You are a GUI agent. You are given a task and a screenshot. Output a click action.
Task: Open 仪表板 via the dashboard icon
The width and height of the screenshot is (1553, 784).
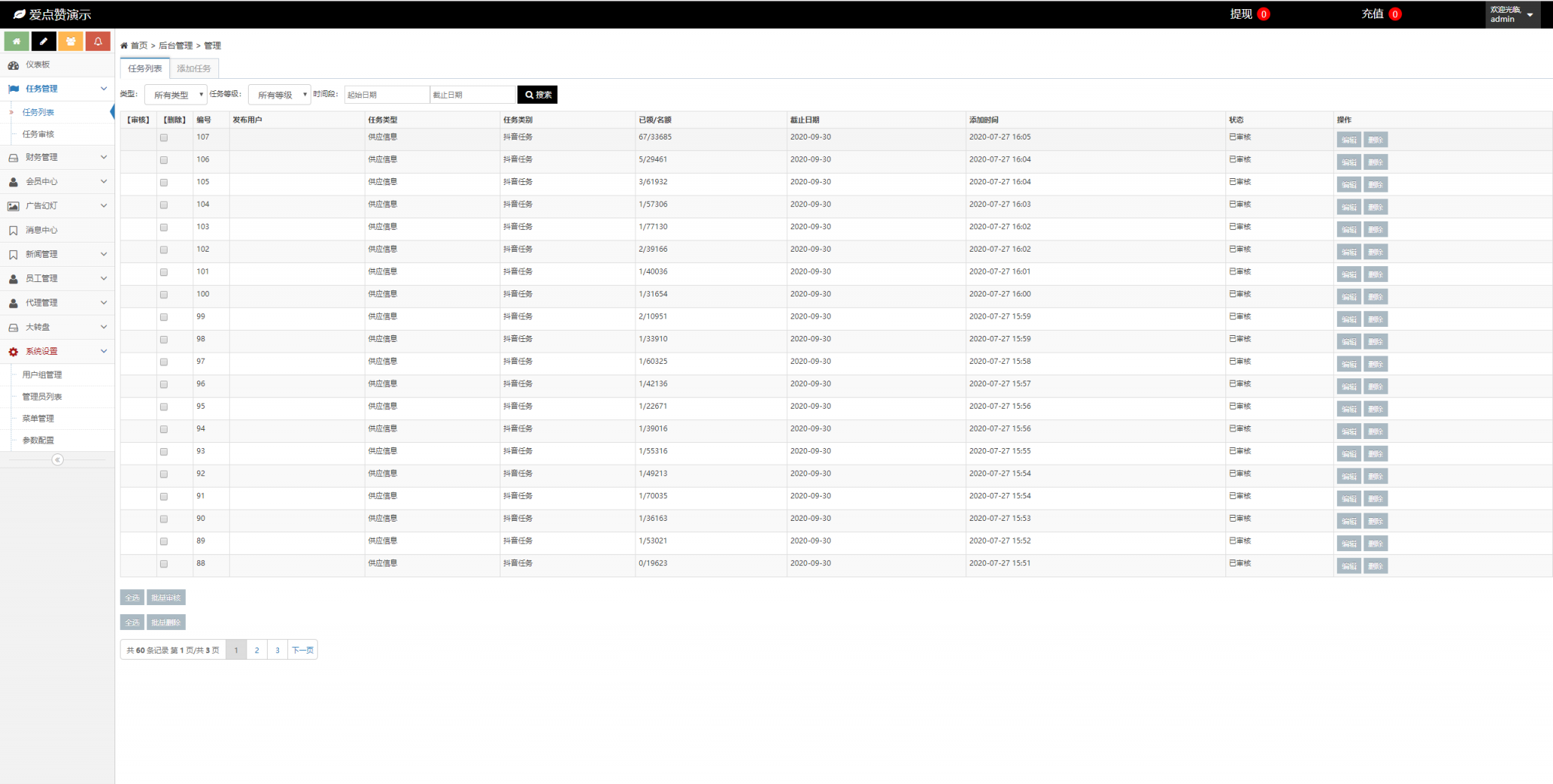(x=14, y=65)
